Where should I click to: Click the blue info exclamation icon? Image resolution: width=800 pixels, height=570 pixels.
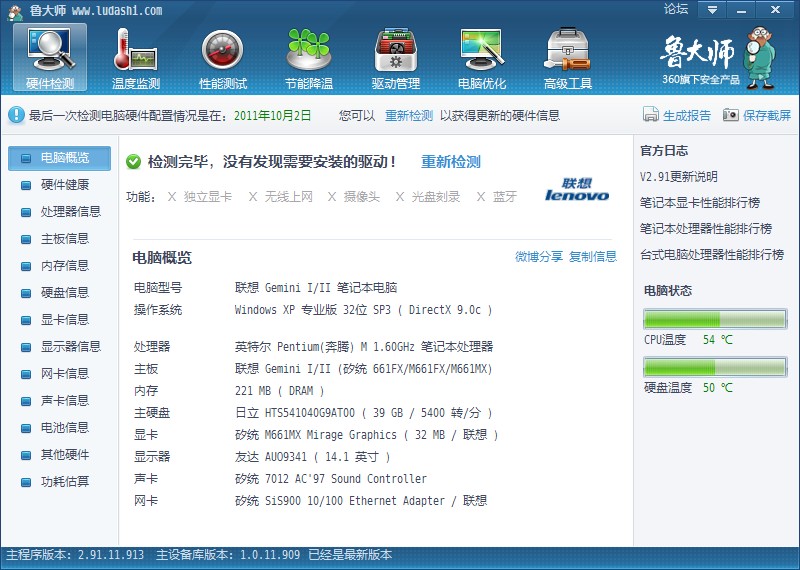(16, 115)
